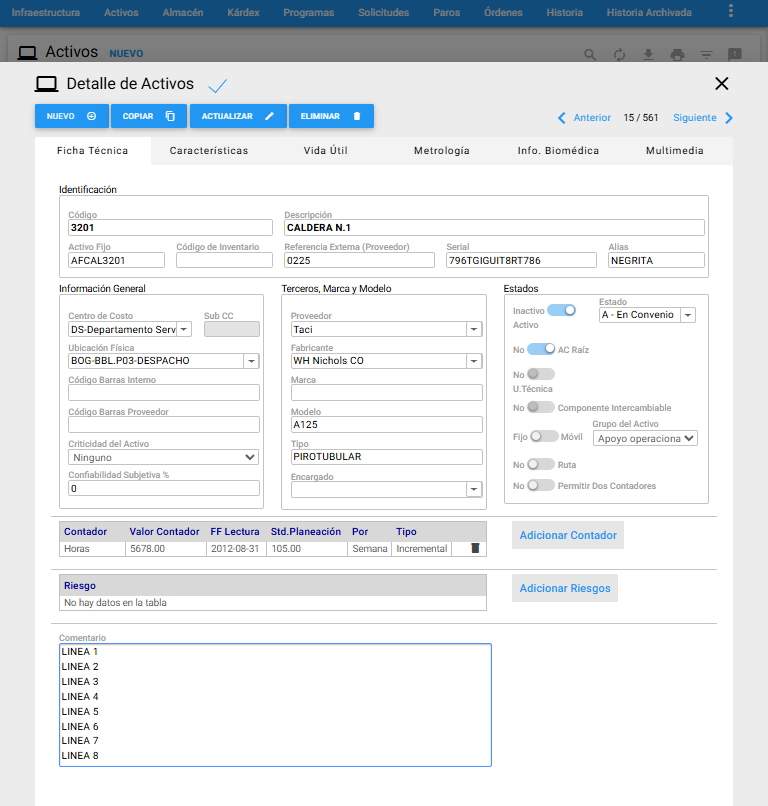This screenshot has width=768, height=806.
Task: Open the vertical three-dot menu in top bar
Action: tap(730, 11)
